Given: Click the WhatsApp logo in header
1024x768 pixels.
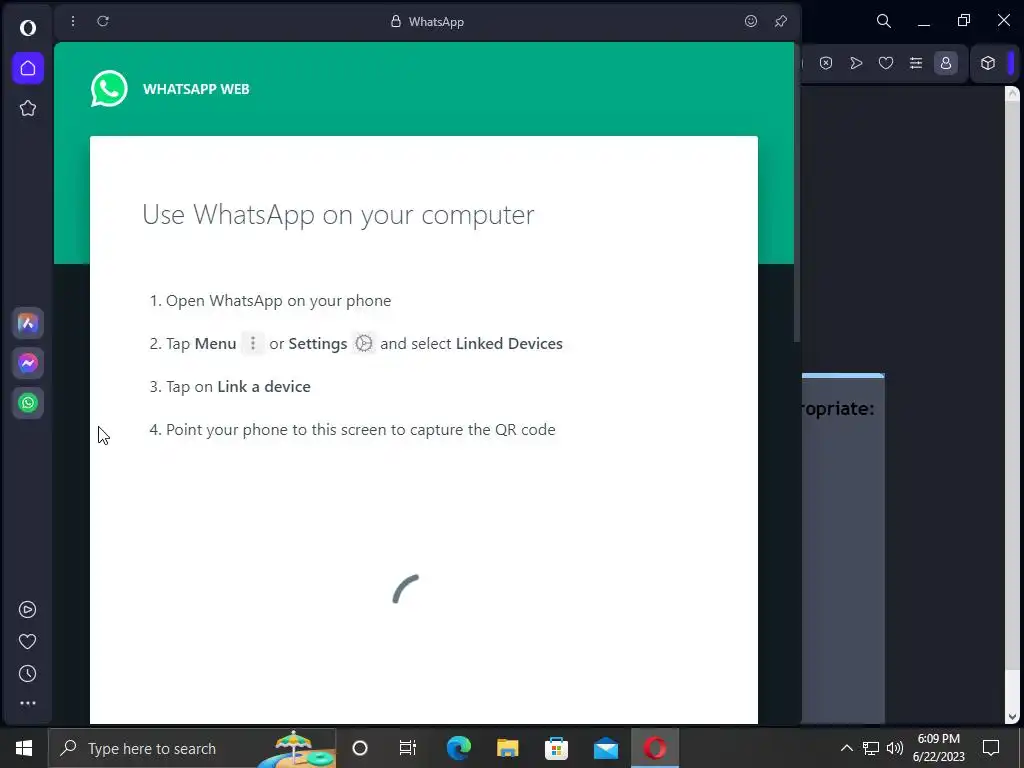Looking at the screenshot, I should tap(109, 88).
